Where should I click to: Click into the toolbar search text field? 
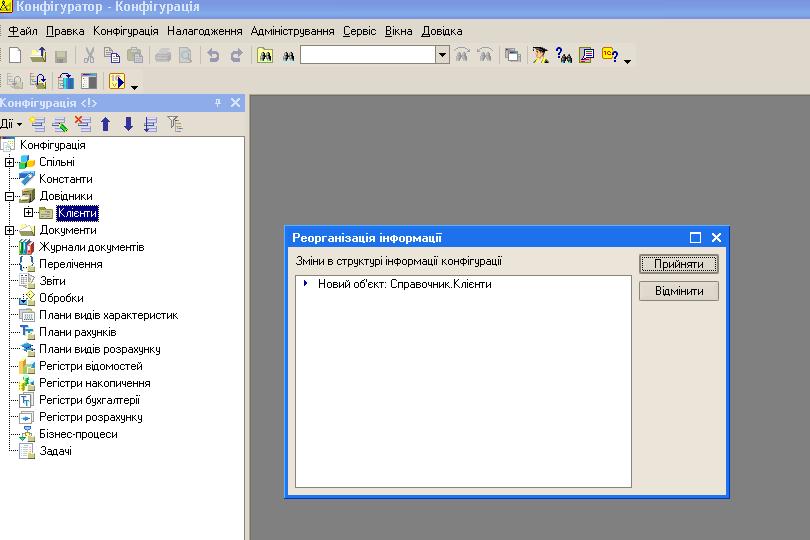coord(368,55)
